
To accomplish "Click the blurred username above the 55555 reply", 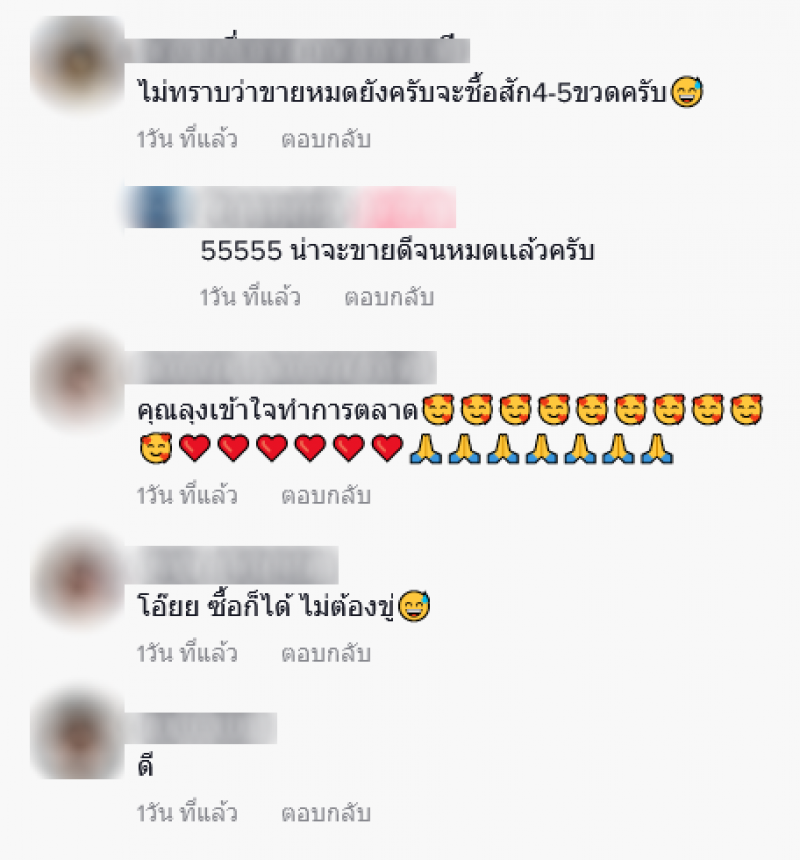I will (x=291, y=207).
